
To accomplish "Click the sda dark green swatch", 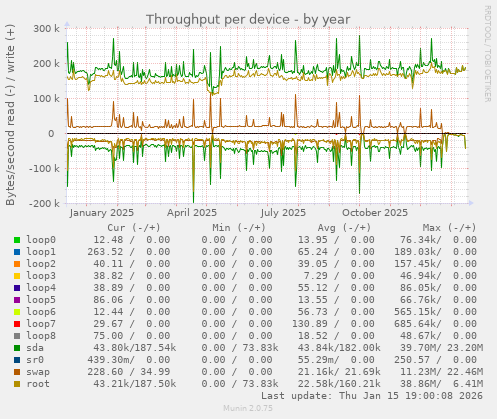I will (x=17, y=348).
